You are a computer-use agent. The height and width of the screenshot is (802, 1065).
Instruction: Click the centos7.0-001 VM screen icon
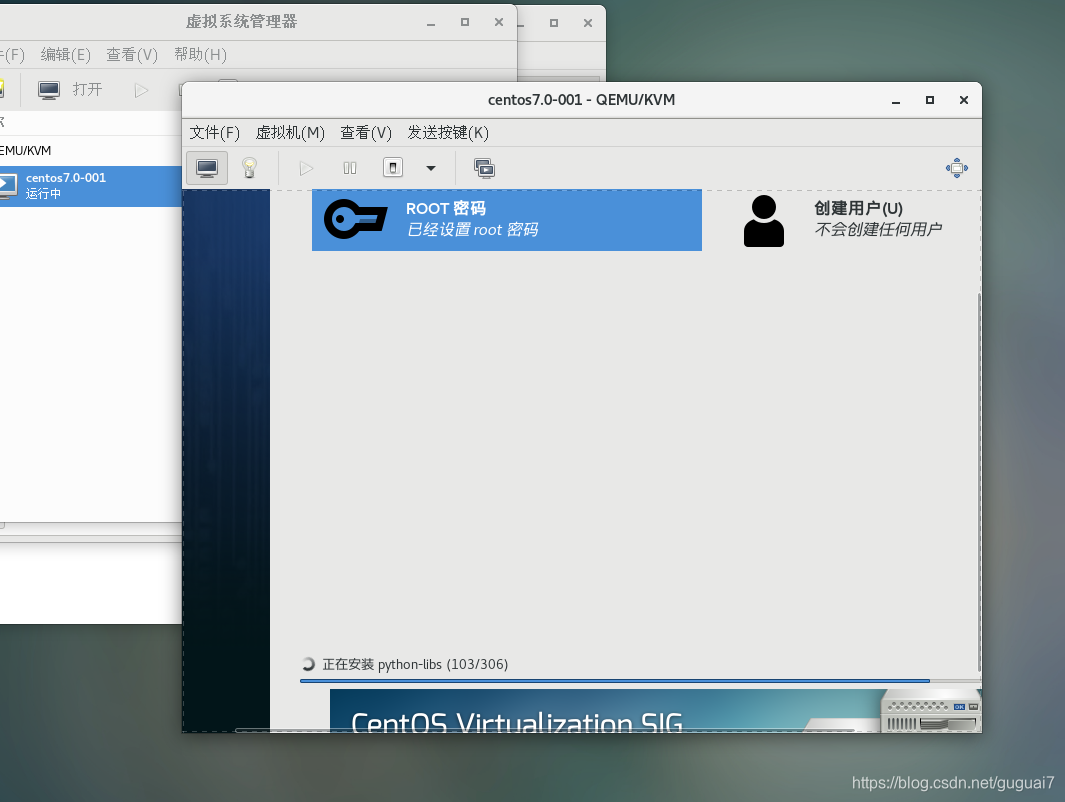8,186
